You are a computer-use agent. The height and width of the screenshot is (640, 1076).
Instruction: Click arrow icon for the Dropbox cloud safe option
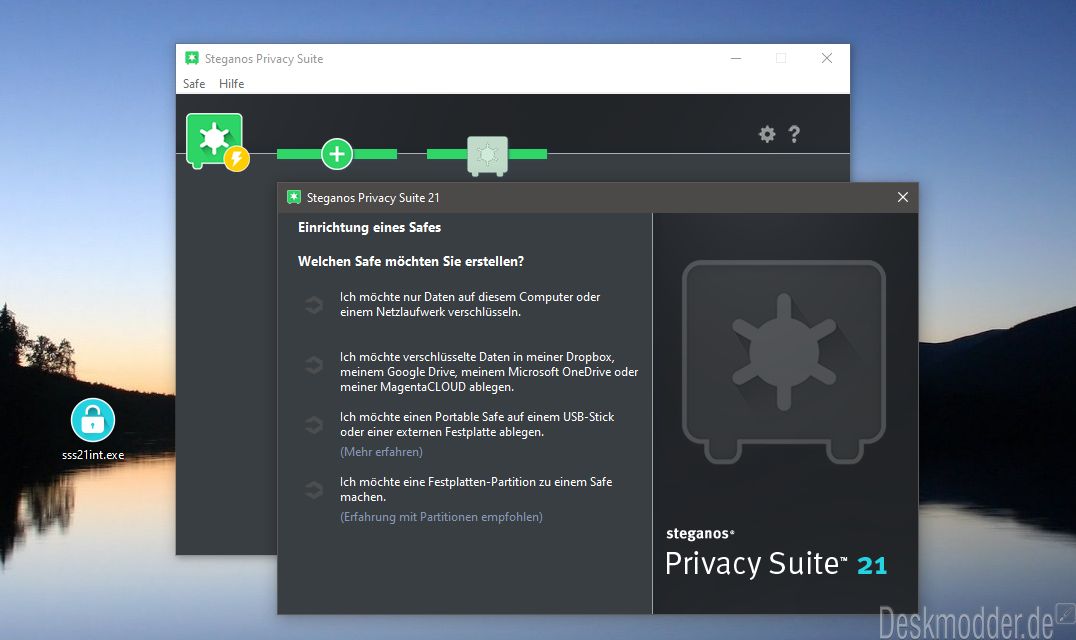point(314,364)
